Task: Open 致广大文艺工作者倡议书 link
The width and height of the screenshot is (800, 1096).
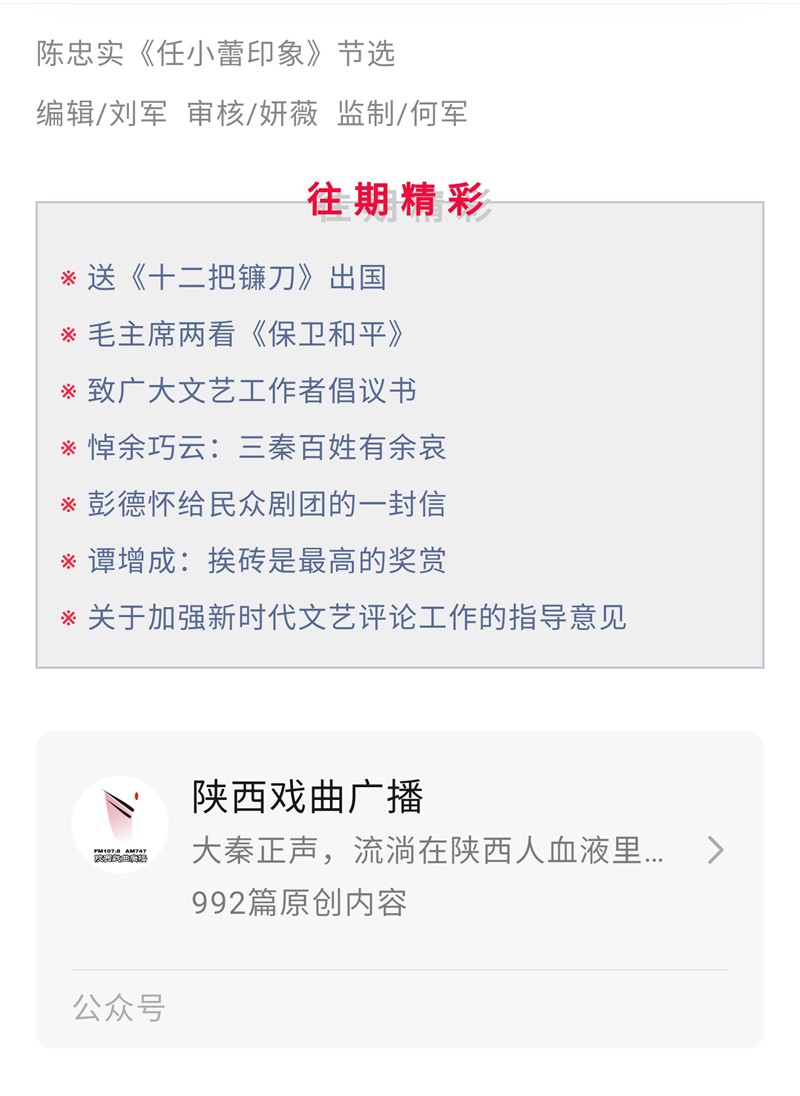Action: pyautogui.click(x=252, y=390)
